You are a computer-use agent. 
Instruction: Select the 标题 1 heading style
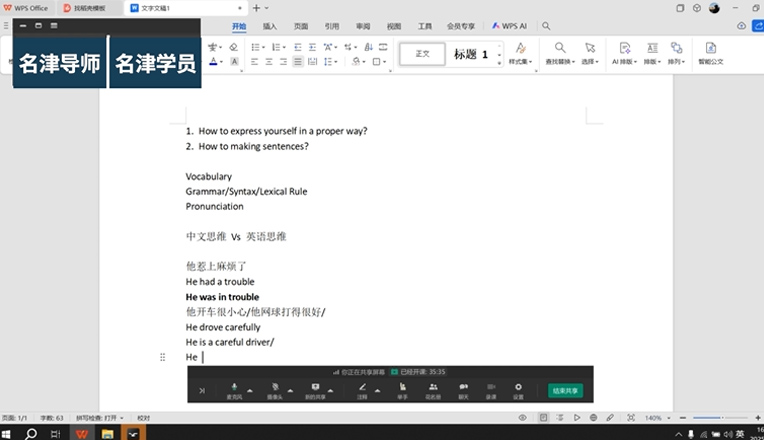470,54
